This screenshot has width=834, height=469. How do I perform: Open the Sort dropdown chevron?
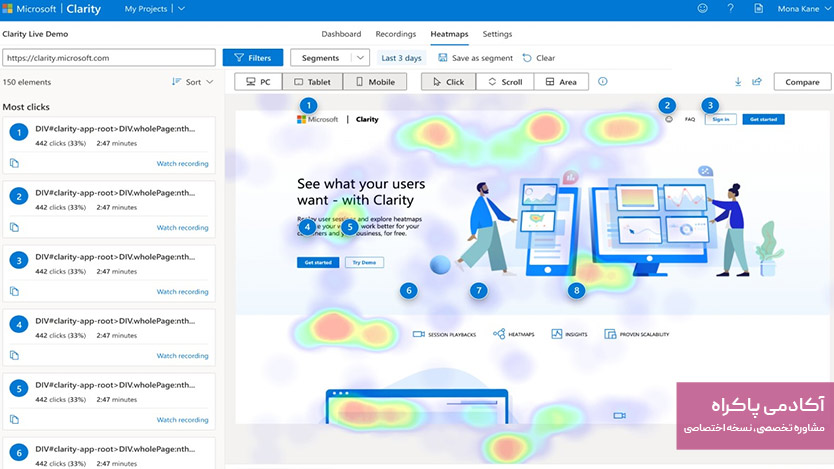point(210,82)
